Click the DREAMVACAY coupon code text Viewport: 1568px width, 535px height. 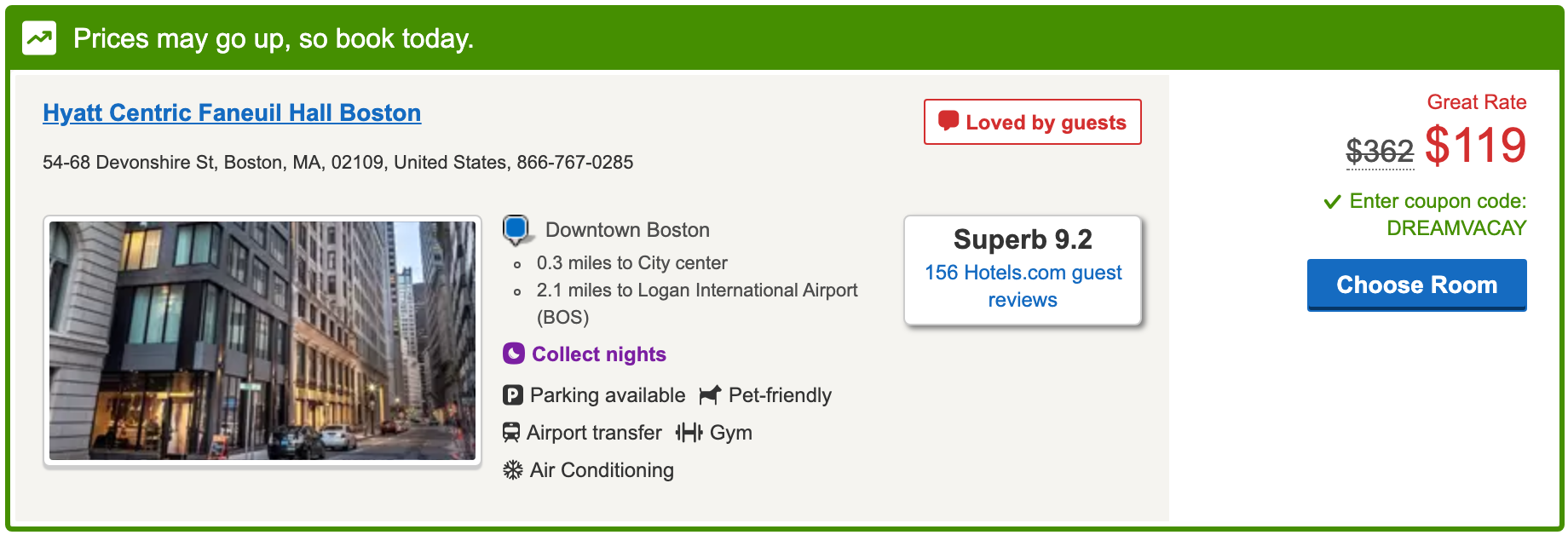point(1456,228)
